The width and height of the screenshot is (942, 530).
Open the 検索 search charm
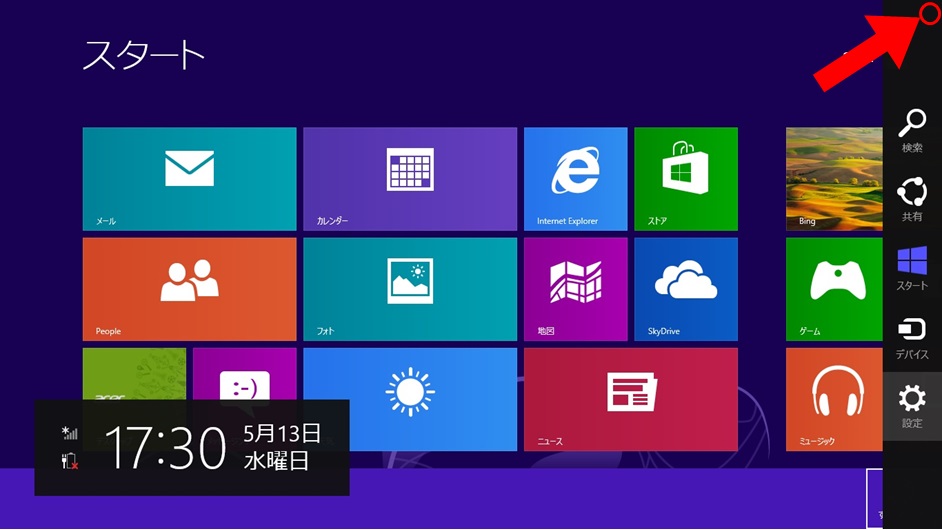click(912, 130)
